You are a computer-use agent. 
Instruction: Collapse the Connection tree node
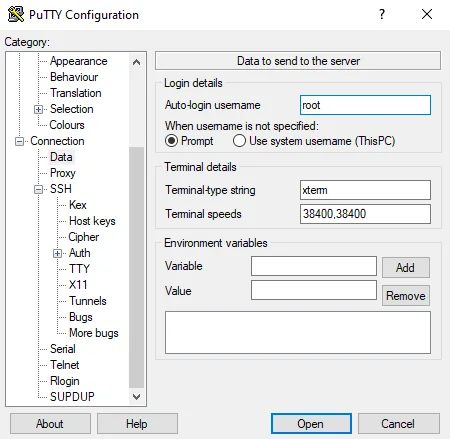pyautogui.click(x=19, y=141)
